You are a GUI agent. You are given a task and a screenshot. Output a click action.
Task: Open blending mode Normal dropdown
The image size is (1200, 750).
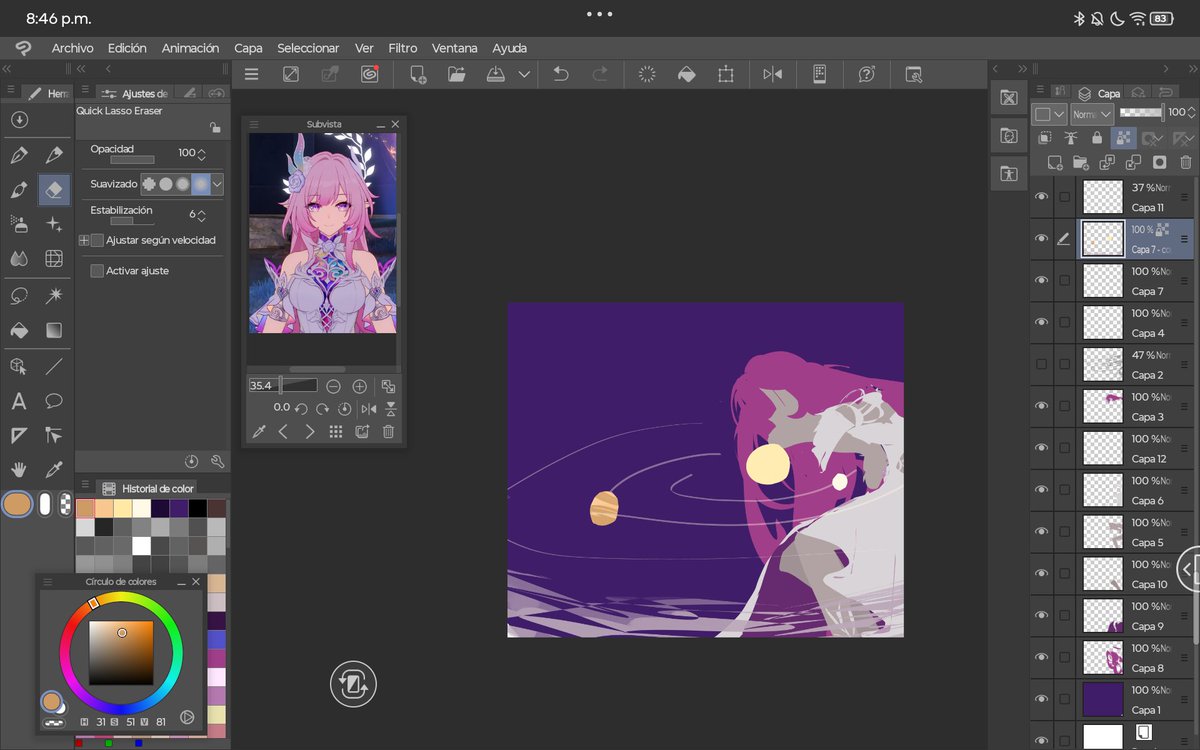coord(1091,113)
